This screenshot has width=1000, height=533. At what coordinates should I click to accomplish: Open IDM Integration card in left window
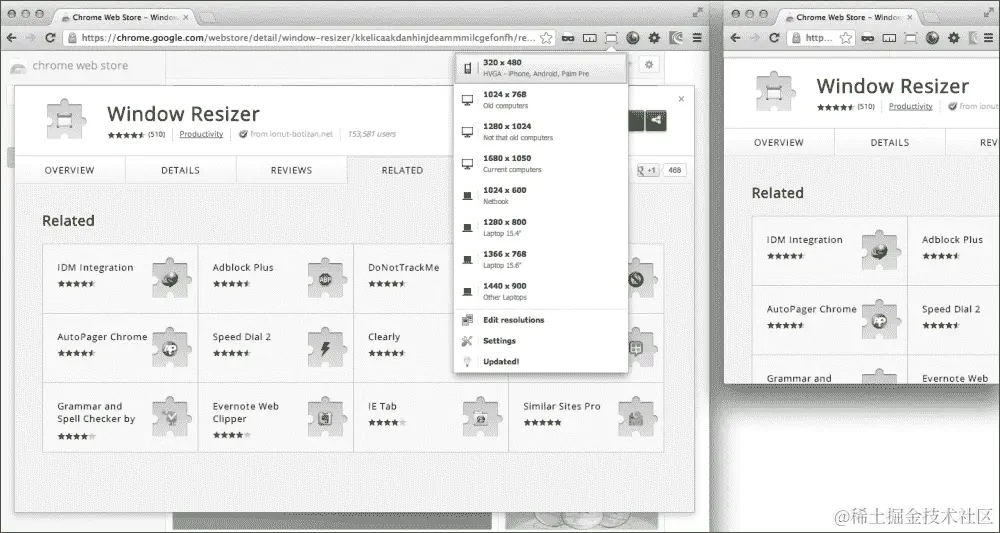[x=121, y=279]
